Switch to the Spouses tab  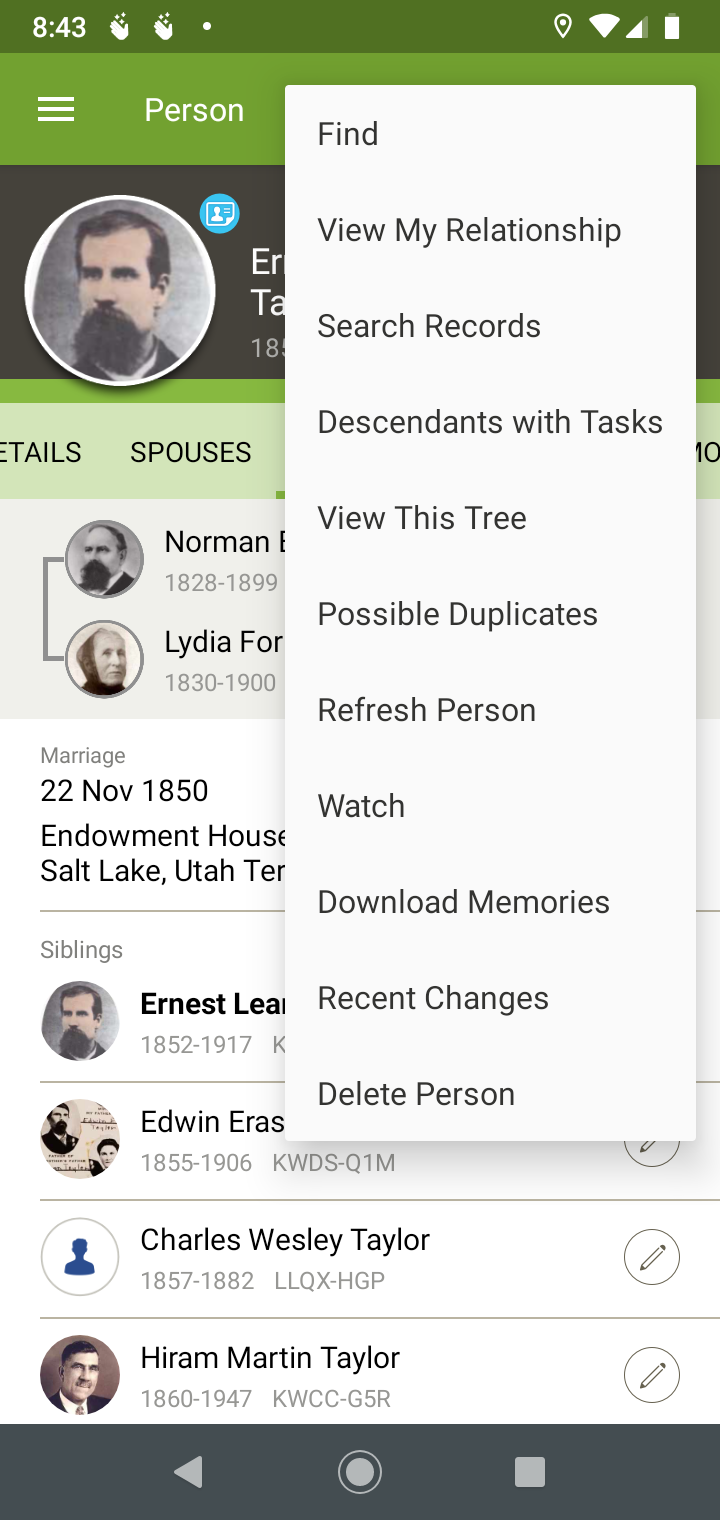click(191, 452)
